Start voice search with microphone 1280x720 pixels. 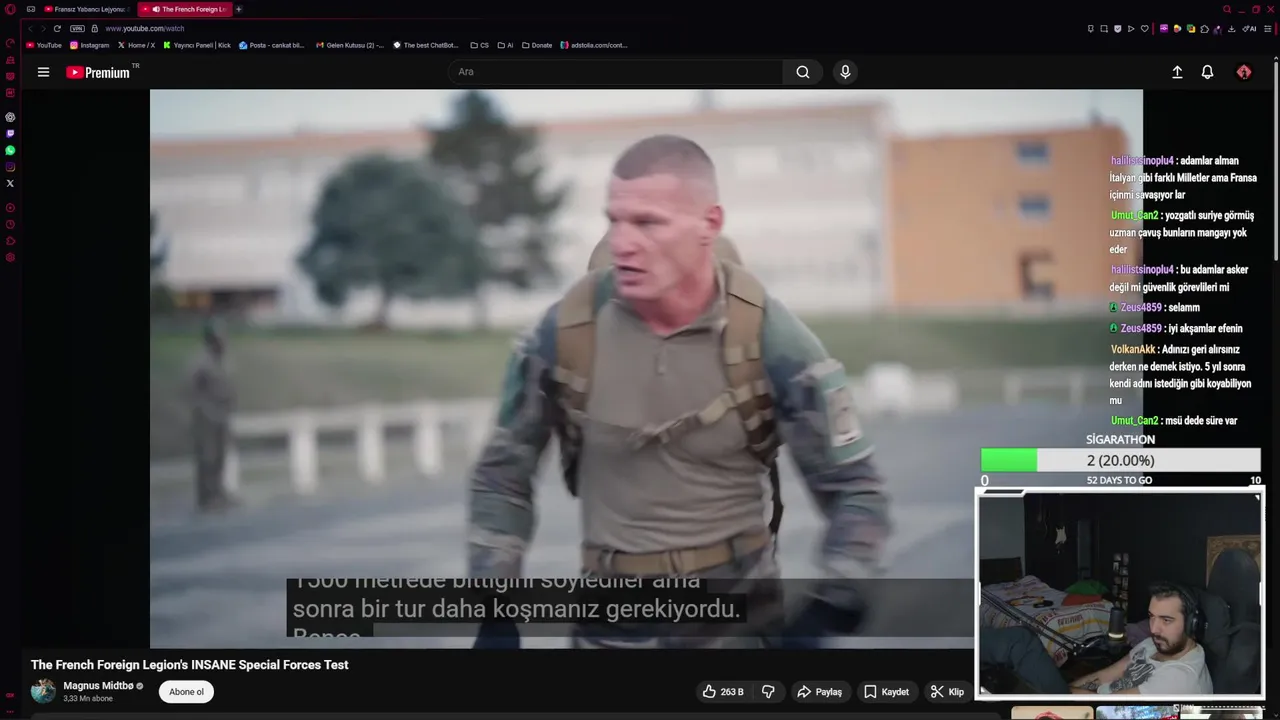845,72
